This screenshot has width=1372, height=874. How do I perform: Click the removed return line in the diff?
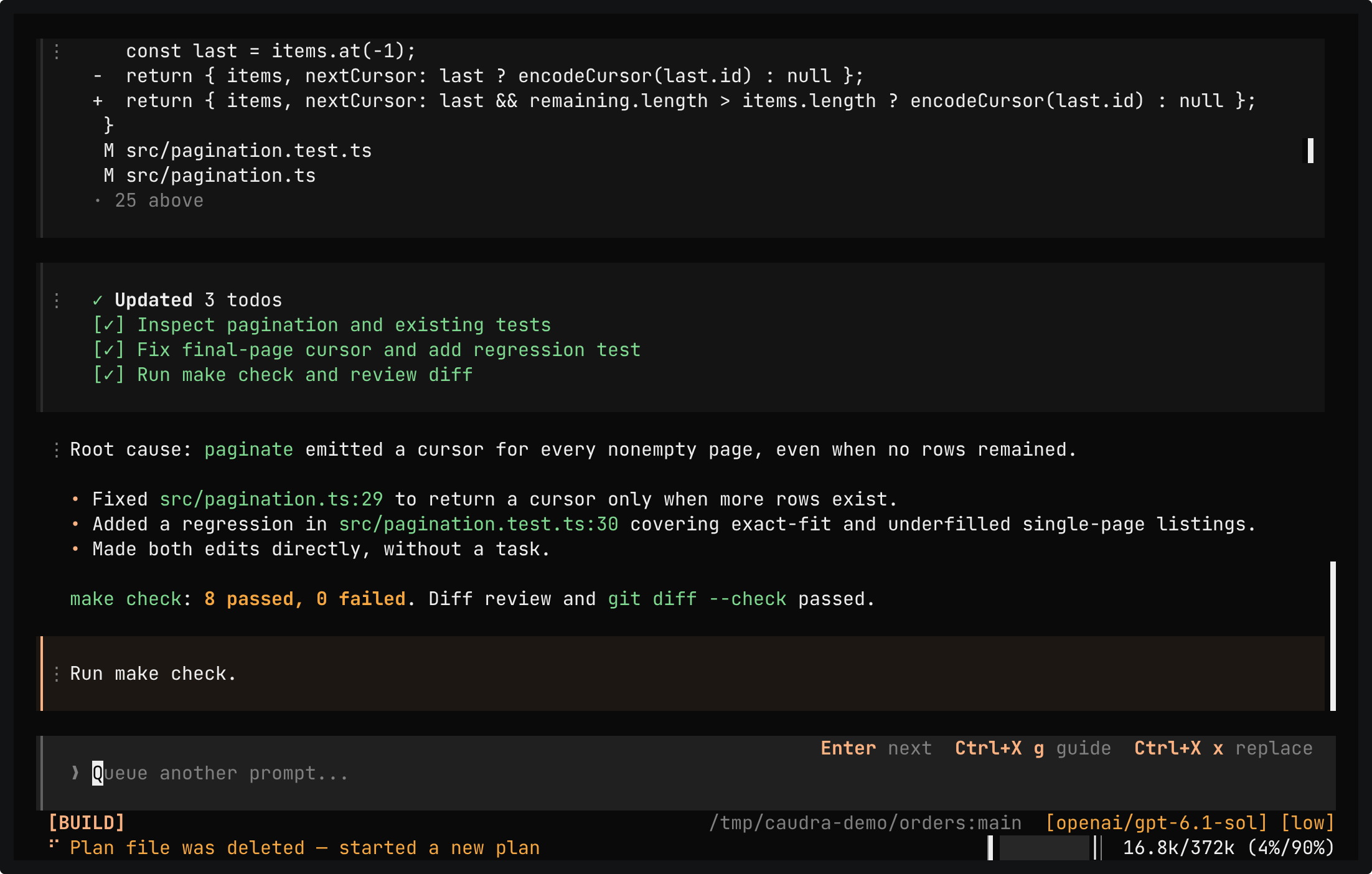[478, 76]
